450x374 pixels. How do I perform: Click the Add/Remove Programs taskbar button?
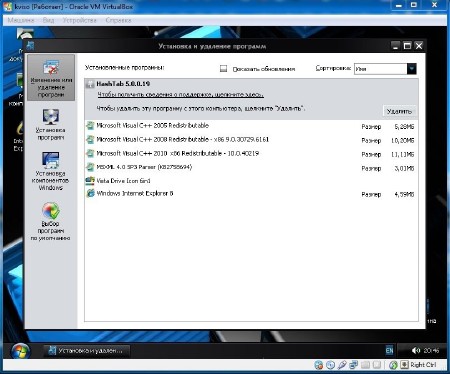(x=86, y=351)
